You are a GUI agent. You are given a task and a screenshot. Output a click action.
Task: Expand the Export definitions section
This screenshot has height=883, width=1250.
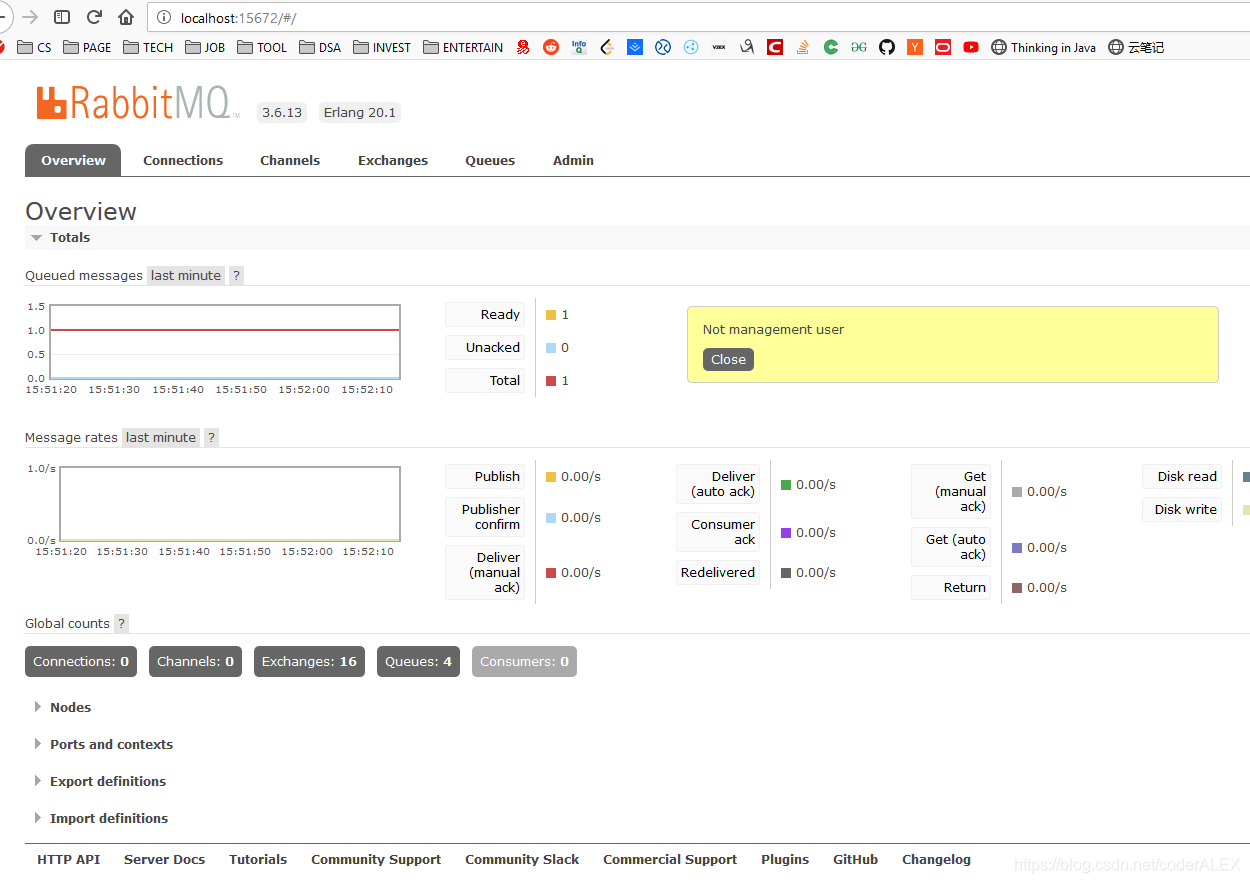[x=100, y=781]
